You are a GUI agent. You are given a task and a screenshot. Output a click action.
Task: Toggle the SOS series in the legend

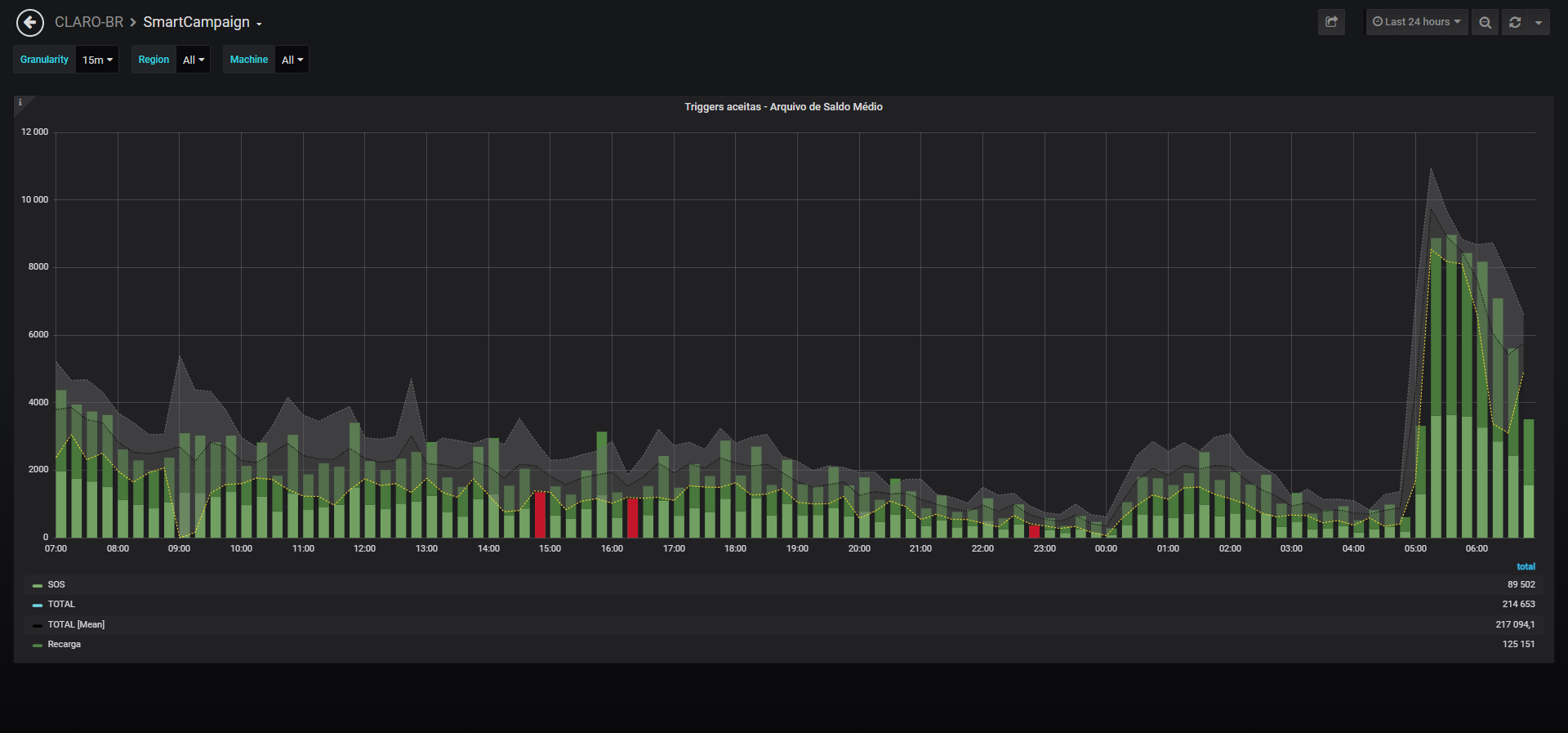[56, 585]
